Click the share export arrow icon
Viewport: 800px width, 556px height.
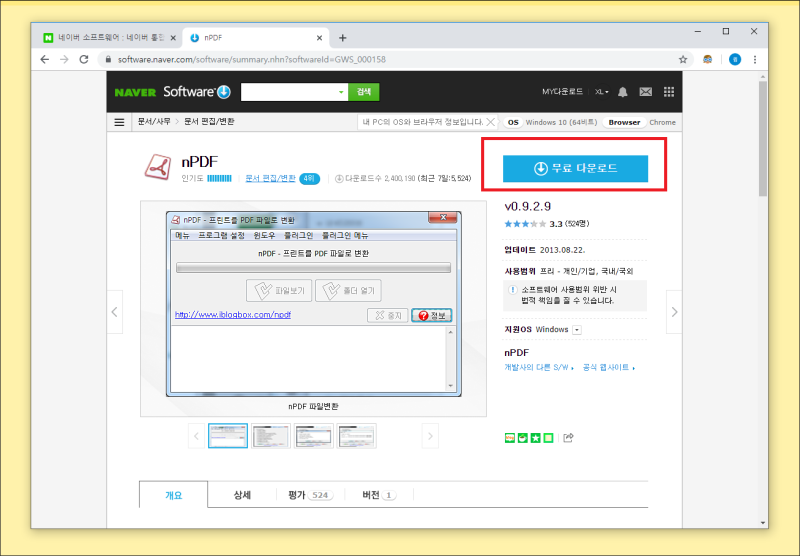coord(568,438)
